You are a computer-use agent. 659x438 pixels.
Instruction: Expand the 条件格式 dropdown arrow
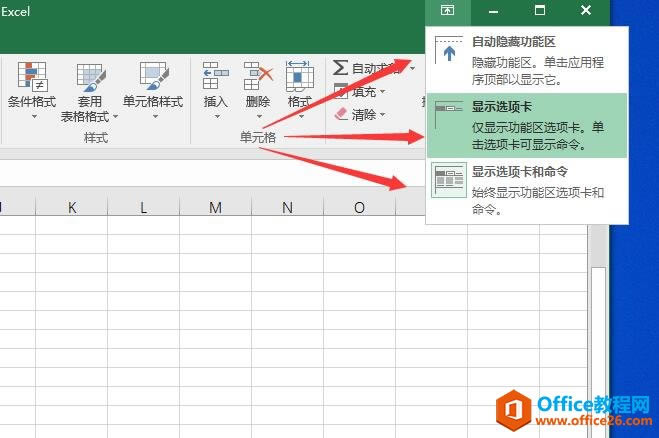[34, 116]
